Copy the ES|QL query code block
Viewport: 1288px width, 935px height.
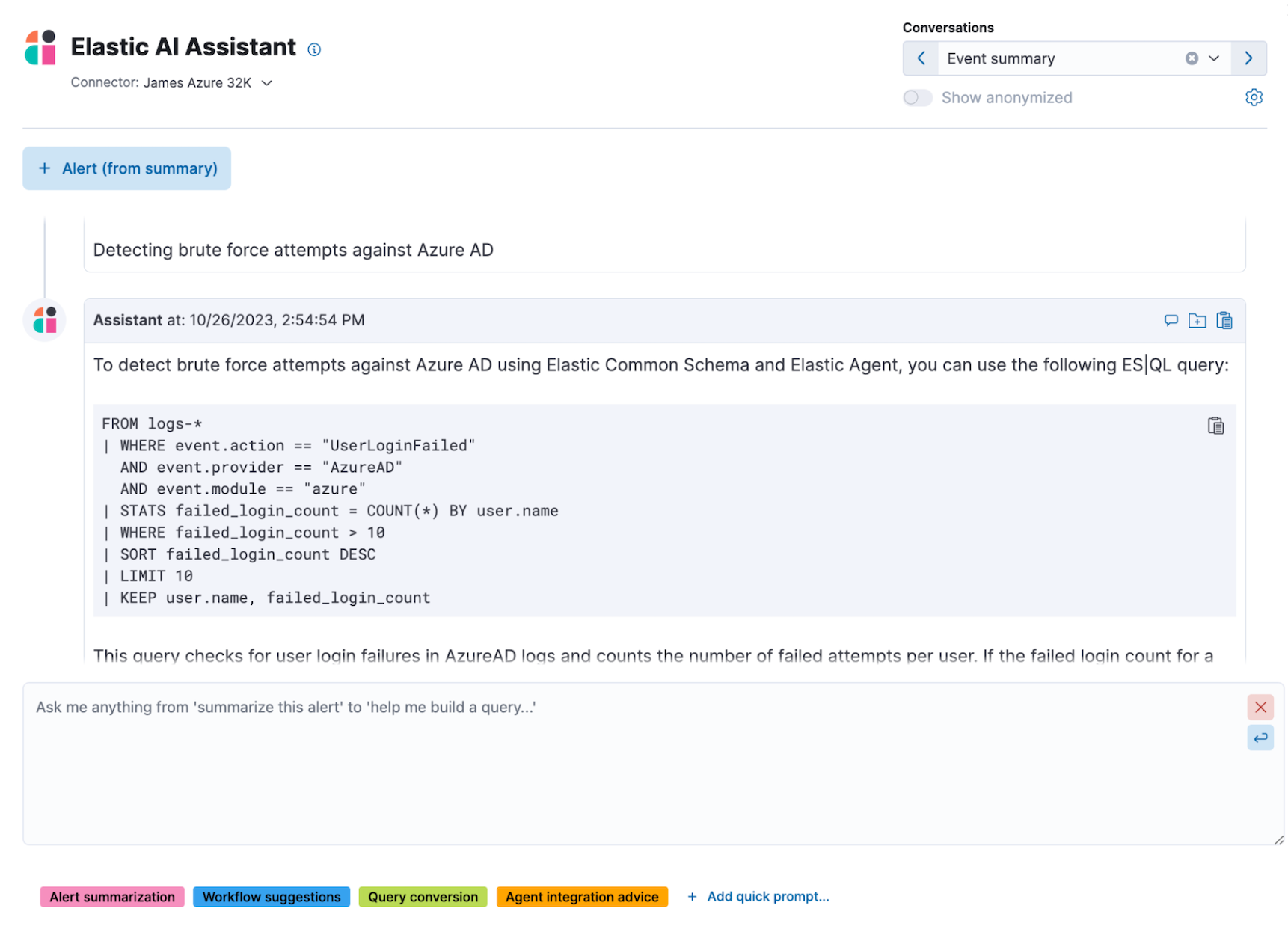click(x=1215, y=426)
